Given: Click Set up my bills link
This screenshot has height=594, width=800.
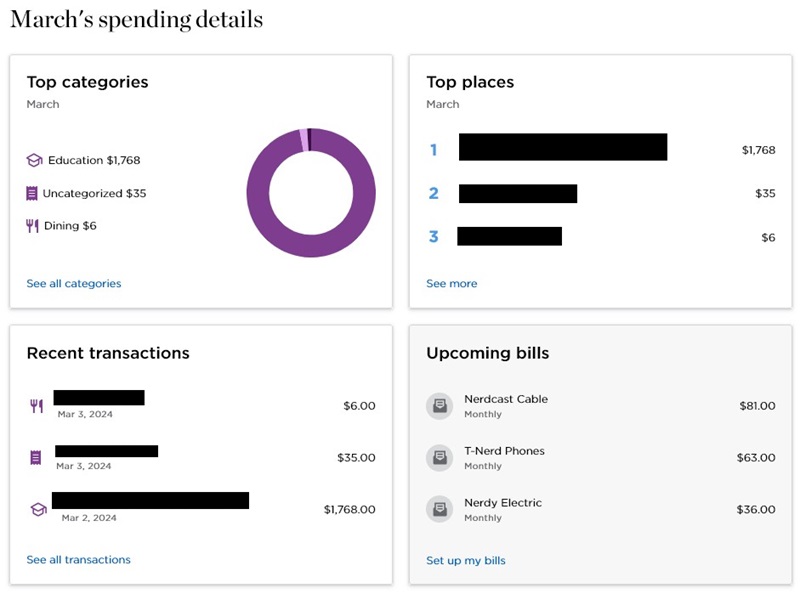Looking at the screenshot, I should coord(466,561).
